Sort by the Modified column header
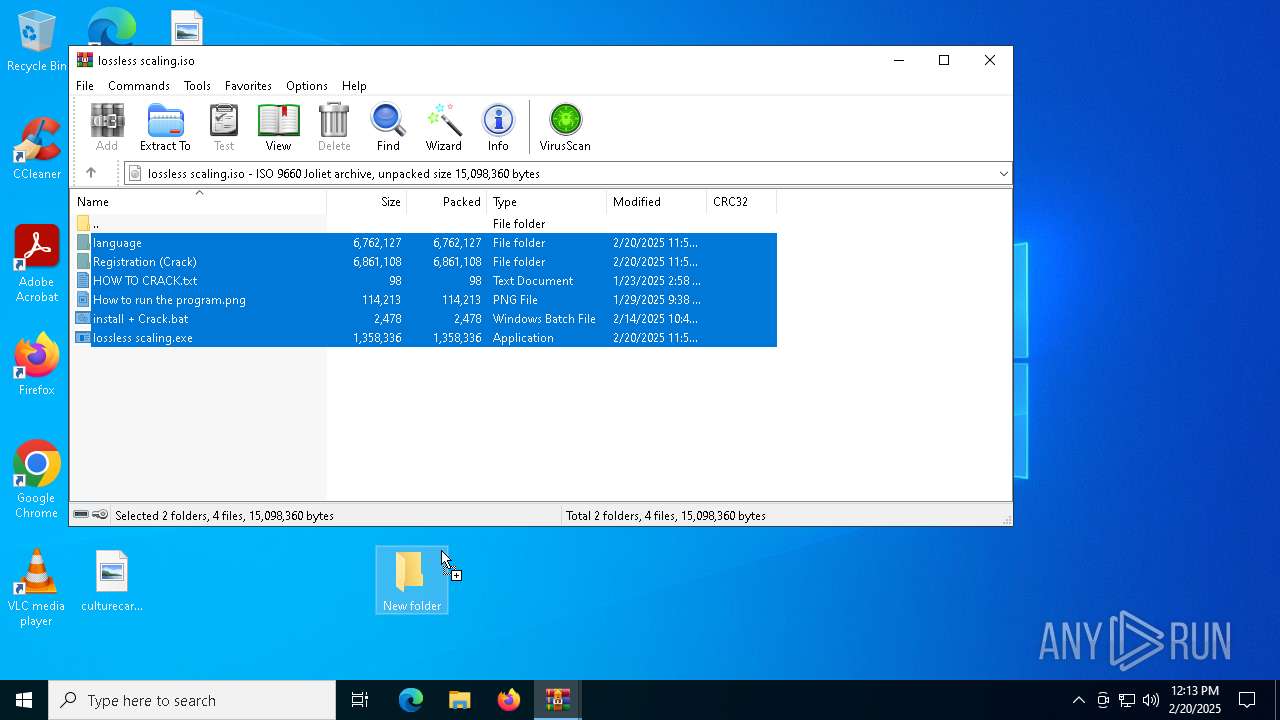The width and height of the screenshot is (1280, 720). [657, 202]
